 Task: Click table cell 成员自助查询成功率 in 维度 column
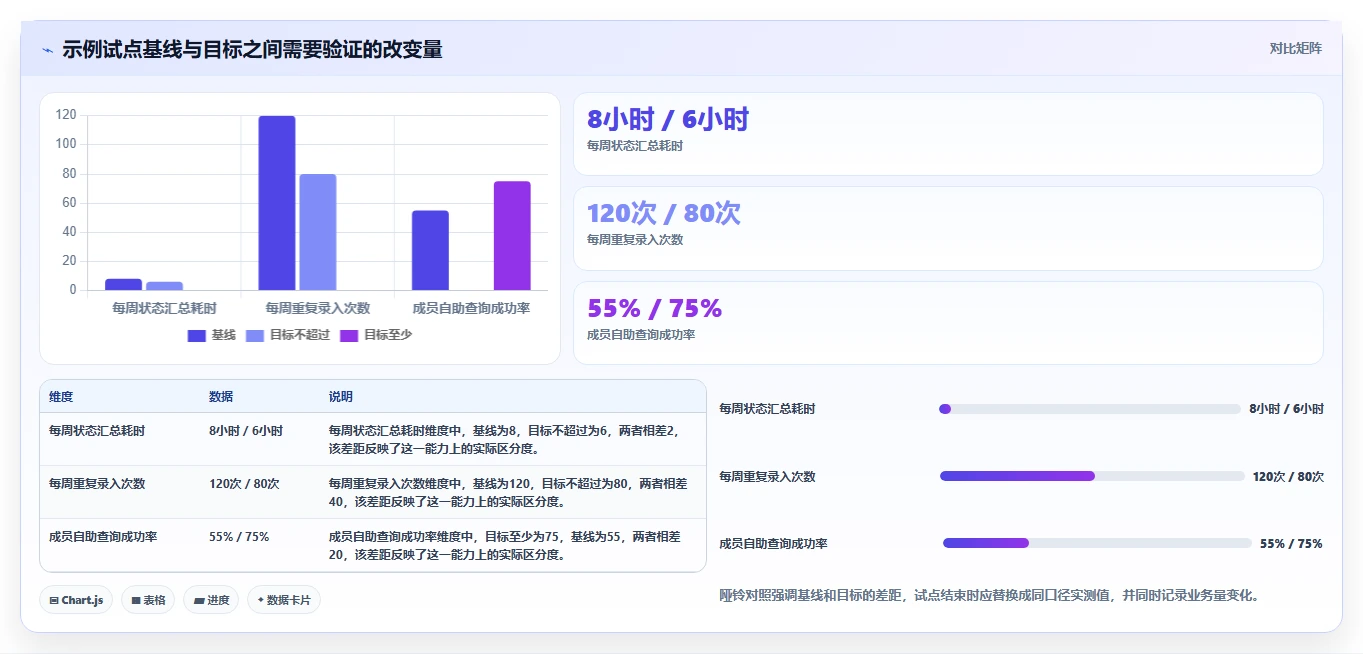(x=103, y=537)
